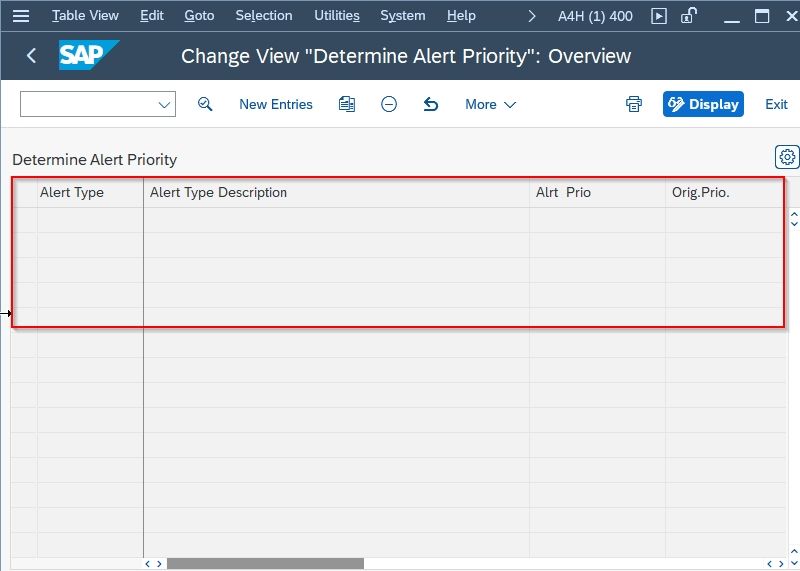Click the A4H (1) 400 system label
This screenshot has height=571, width=800.
pyautogui.click(x=595, y=16)
